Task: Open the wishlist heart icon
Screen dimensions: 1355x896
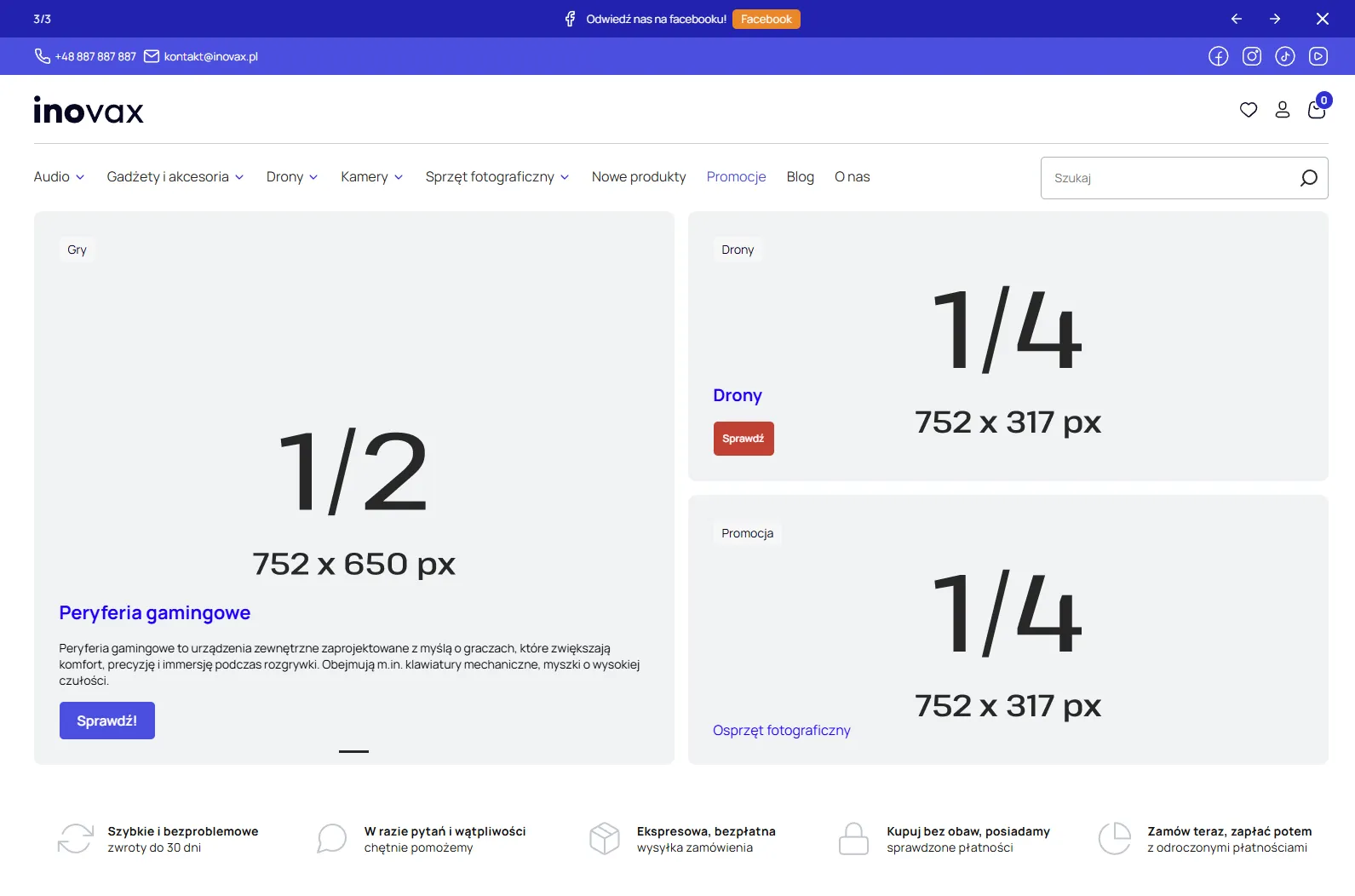Action: pyautogui.click(x=1248, y=110)
